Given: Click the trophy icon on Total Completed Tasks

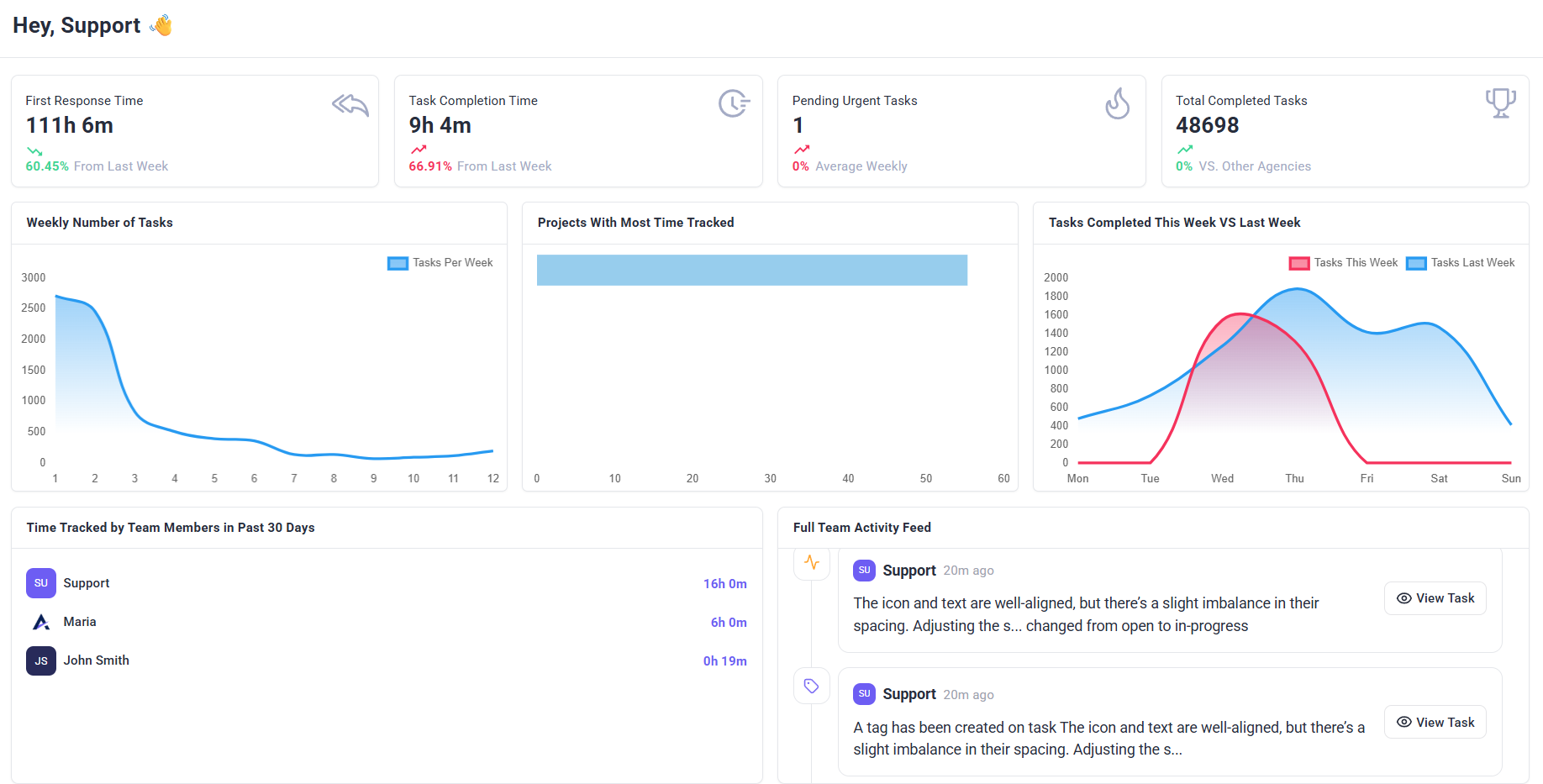Looking at the screenshot, I should (1500, 103).
